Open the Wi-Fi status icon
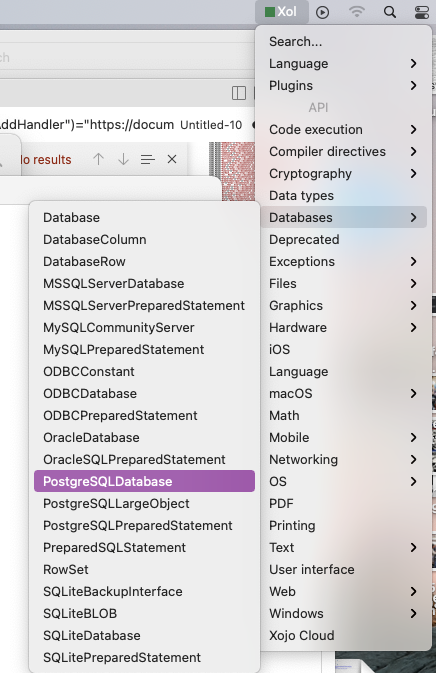436x673 pixels. coord(356,12)
